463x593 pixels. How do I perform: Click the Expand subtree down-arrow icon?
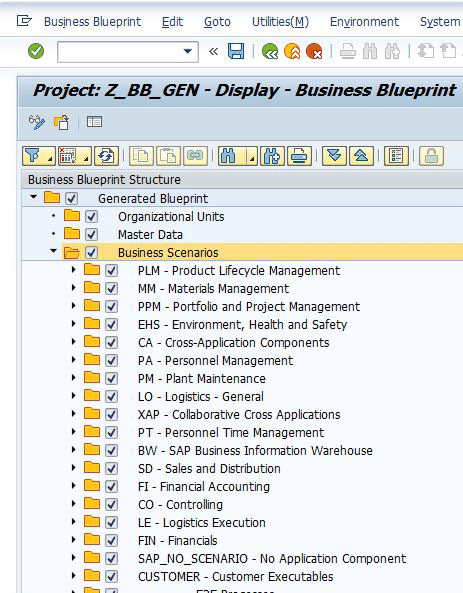pyautogui.click(x=334, y=156)
